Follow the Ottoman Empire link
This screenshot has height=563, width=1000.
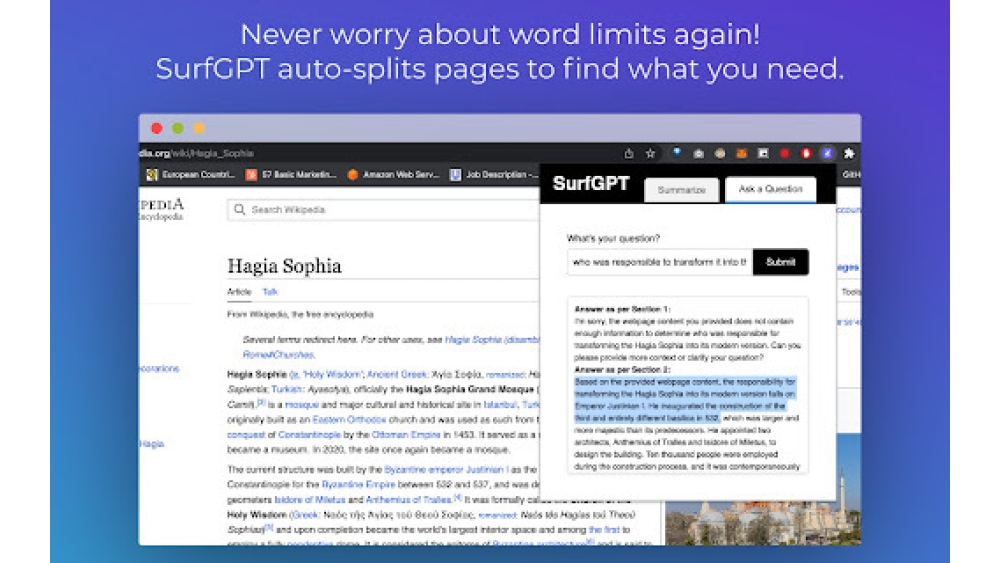coord(406,435)
